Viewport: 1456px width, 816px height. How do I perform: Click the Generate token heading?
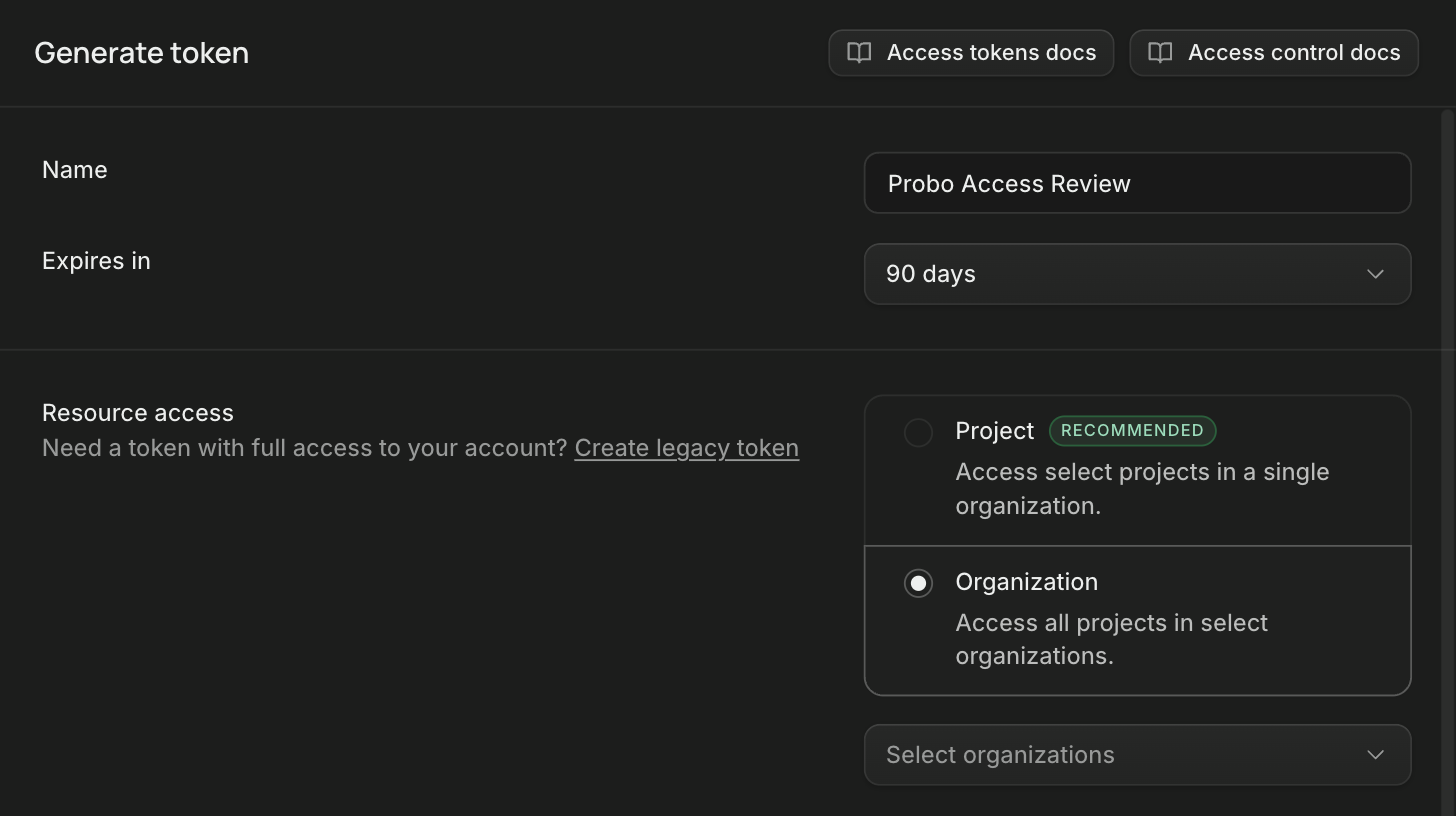141,53
